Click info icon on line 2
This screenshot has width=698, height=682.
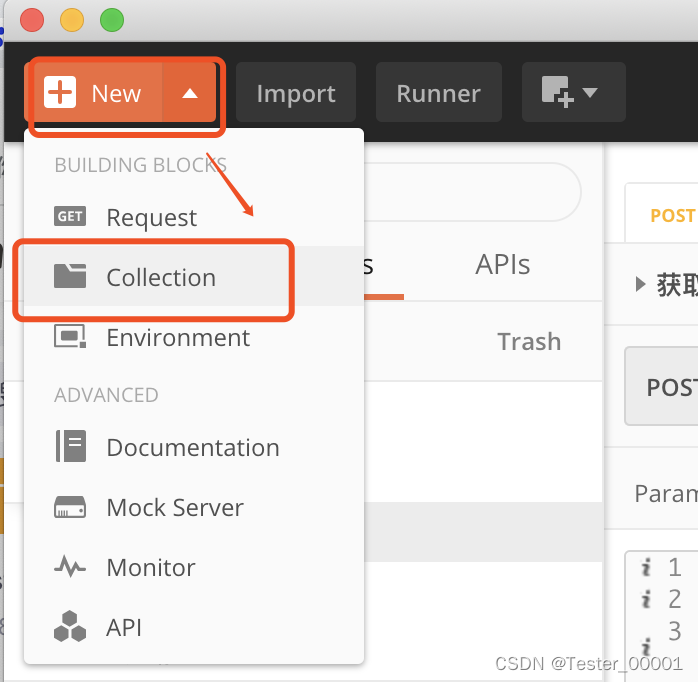(645, 599)
